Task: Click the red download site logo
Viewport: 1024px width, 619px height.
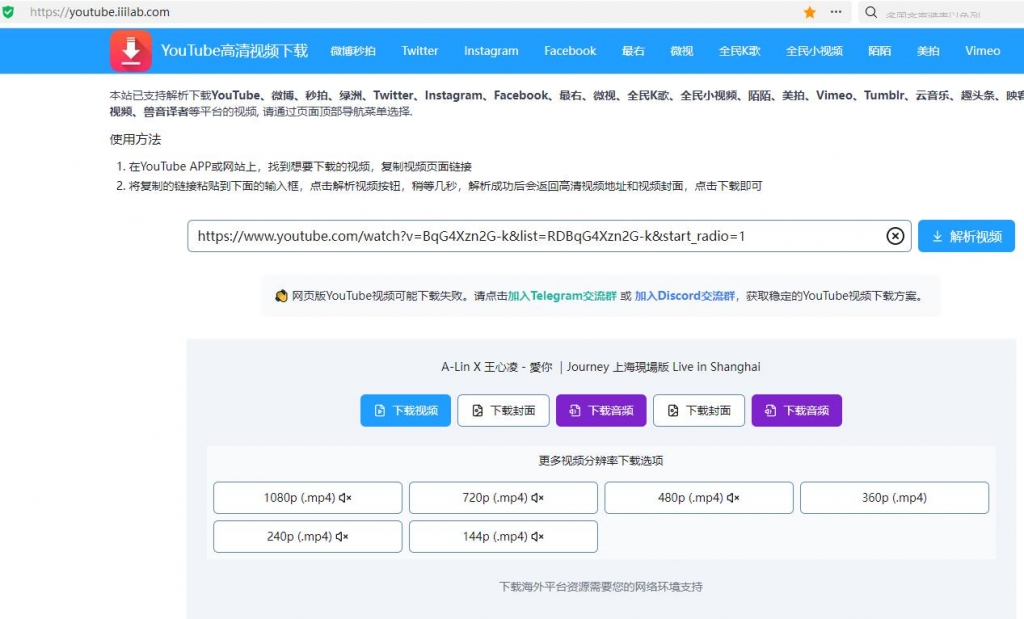Action: pos(131,50)
